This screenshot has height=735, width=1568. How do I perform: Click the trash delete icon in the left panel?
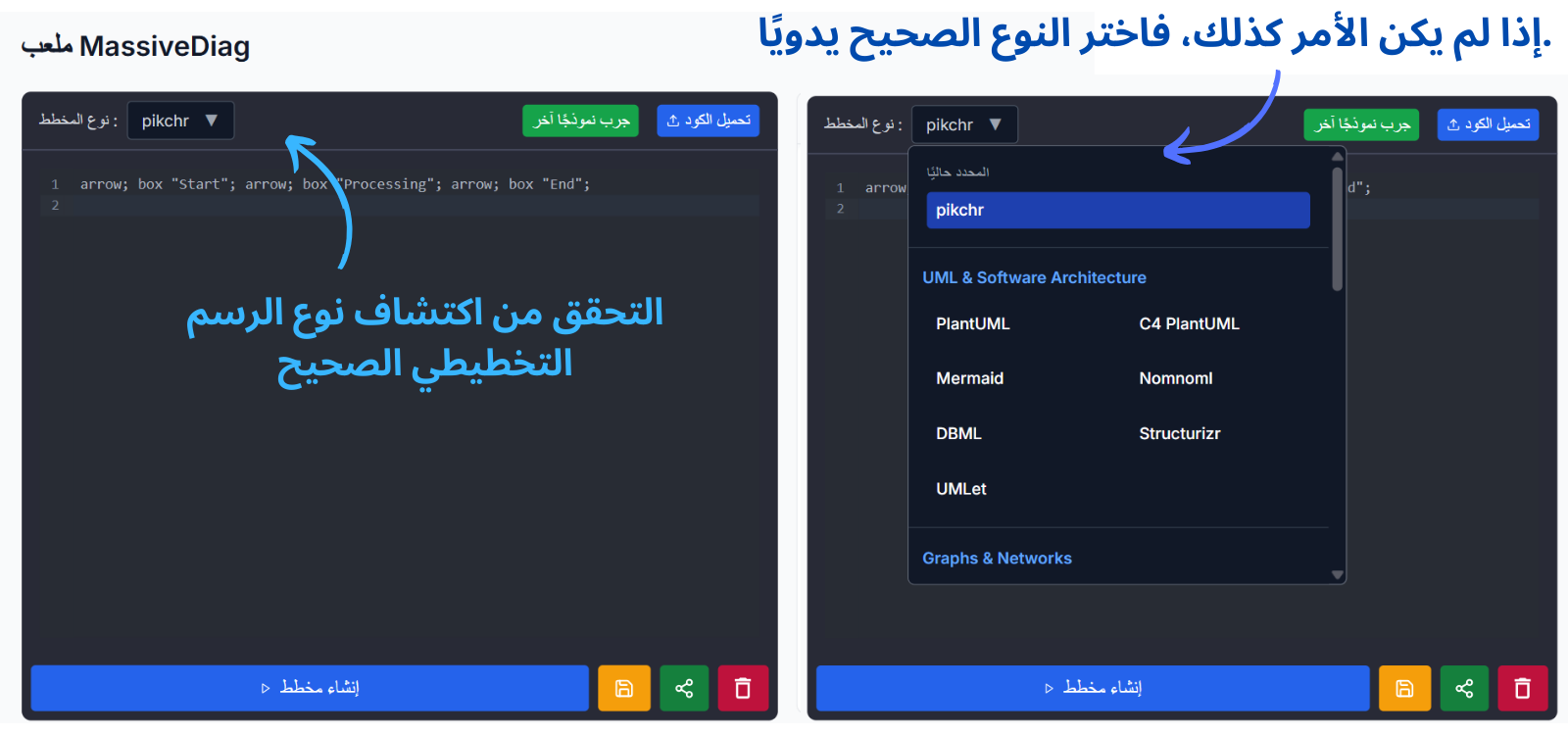(x=743, y=688)
